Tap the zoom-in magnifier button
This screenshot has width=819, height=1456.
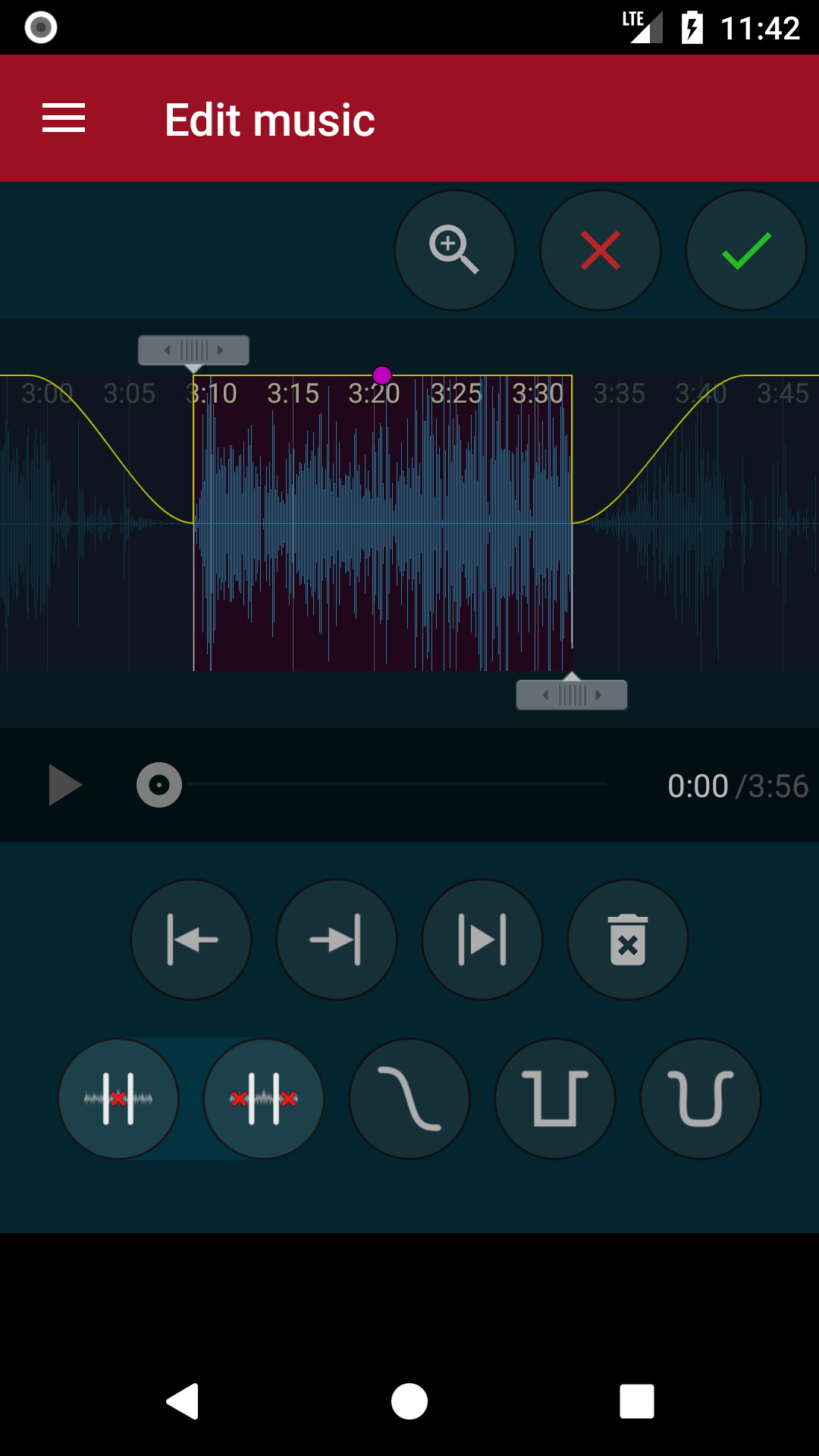point(455,250)
